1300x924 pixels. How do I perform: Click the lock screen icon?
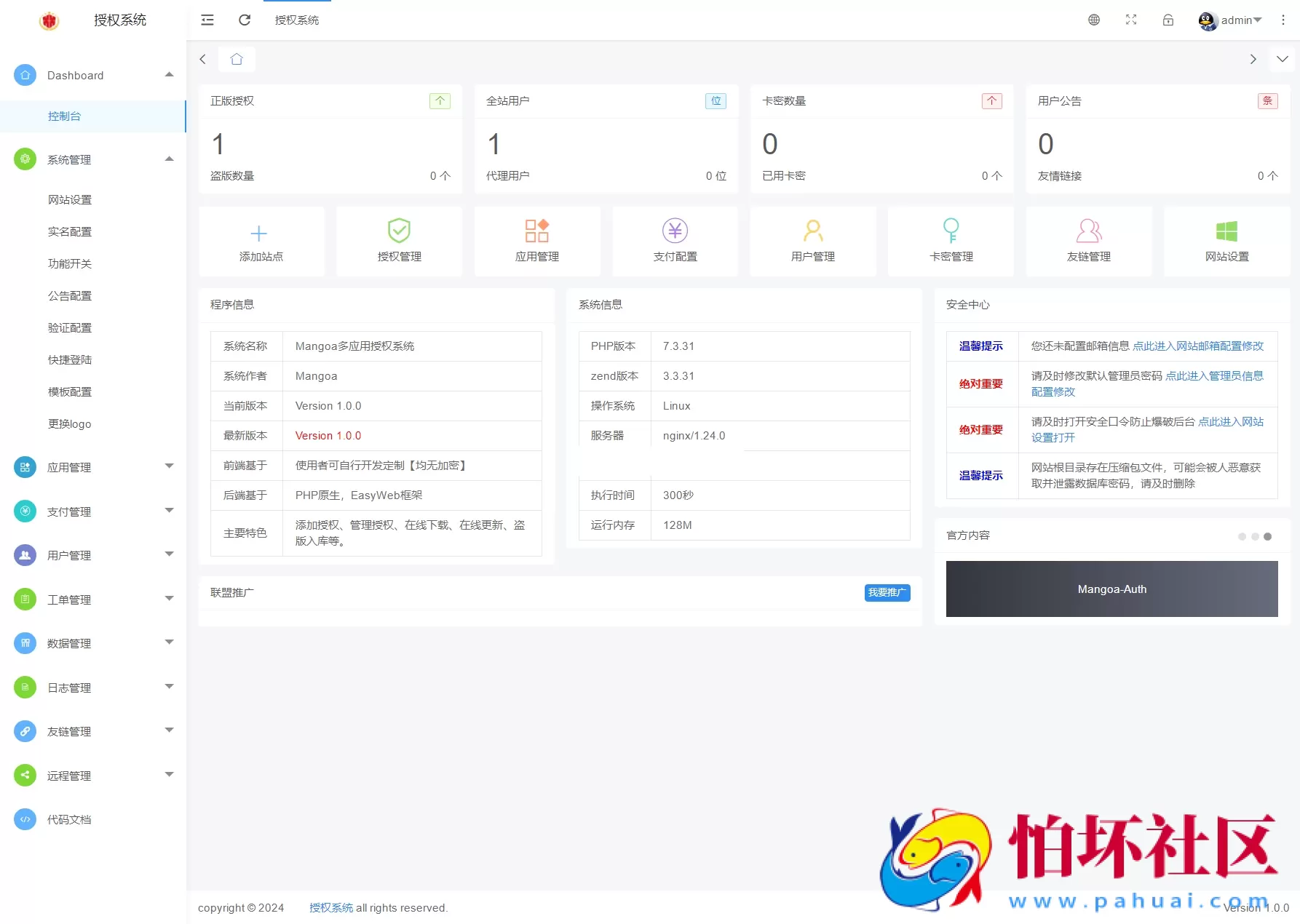(x=1168, y=20)
